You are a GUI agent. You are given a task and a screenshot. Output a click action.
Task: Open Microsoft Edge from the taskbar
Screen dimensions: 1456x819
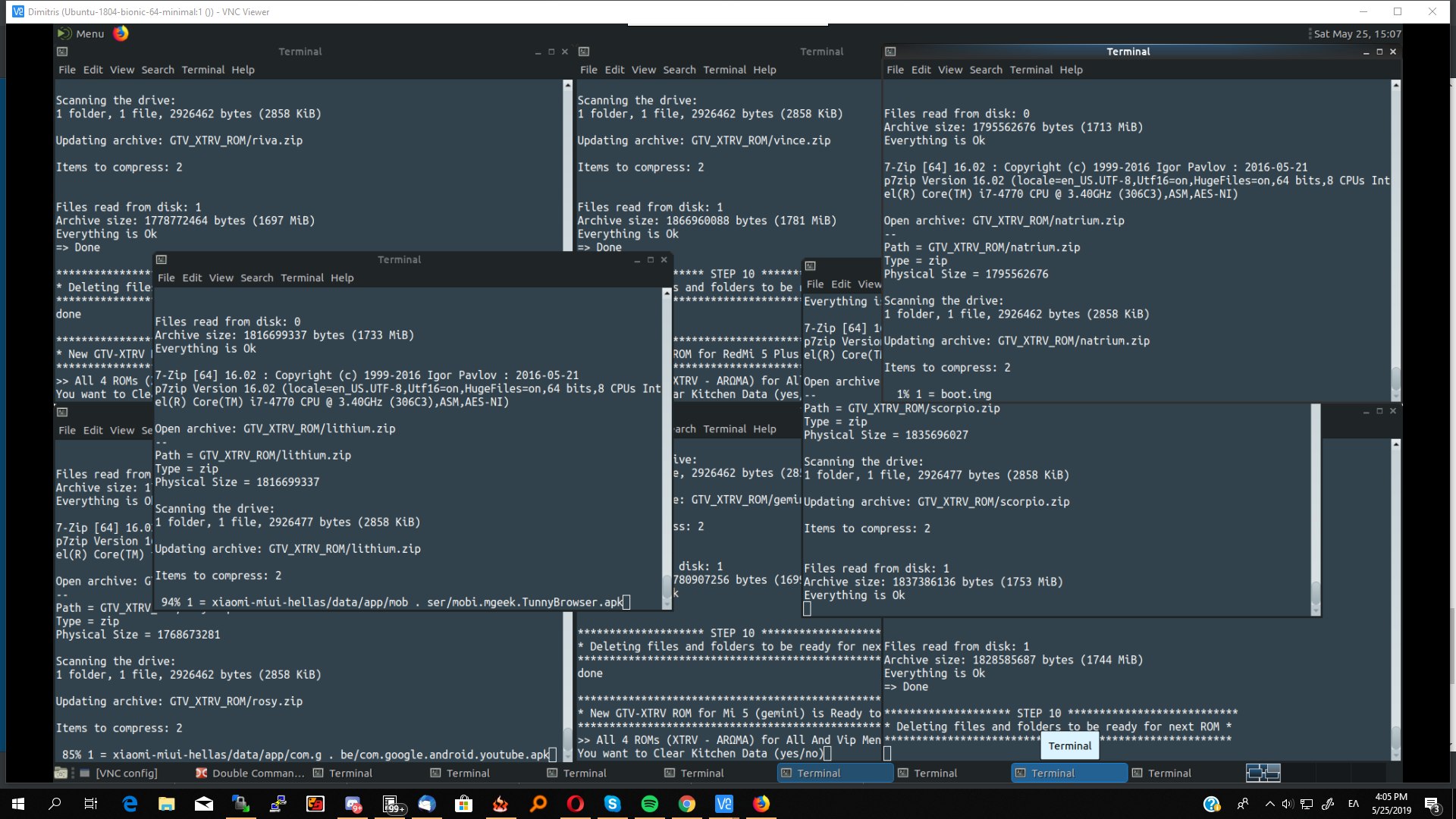[x=130, y=804]
